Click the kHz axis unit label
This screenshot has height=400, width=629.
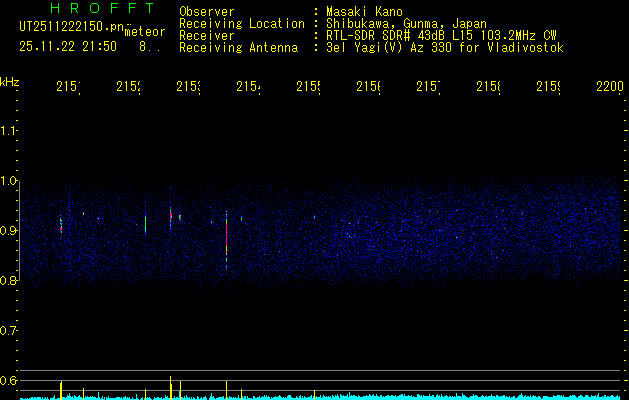(9, 80)
